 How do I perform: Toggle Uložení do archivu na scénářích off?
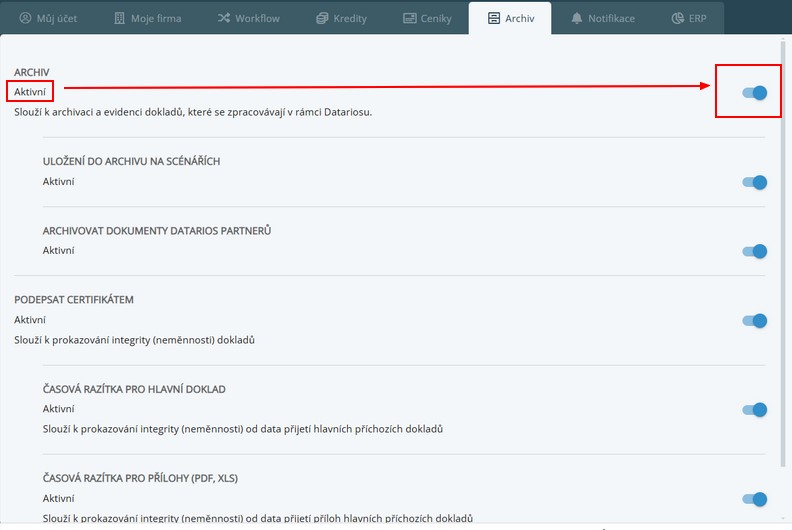click(754, 182)
